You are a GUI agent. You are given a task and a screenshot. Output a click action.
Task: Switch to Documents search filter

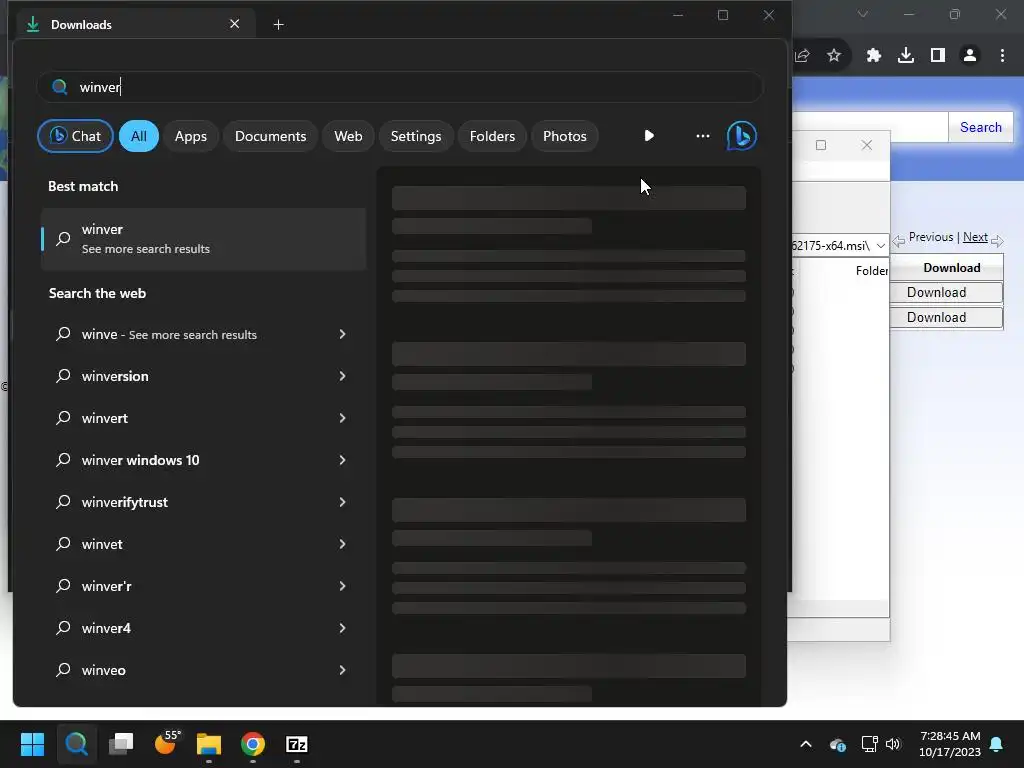pyautogui.click(x=270, y=136)
